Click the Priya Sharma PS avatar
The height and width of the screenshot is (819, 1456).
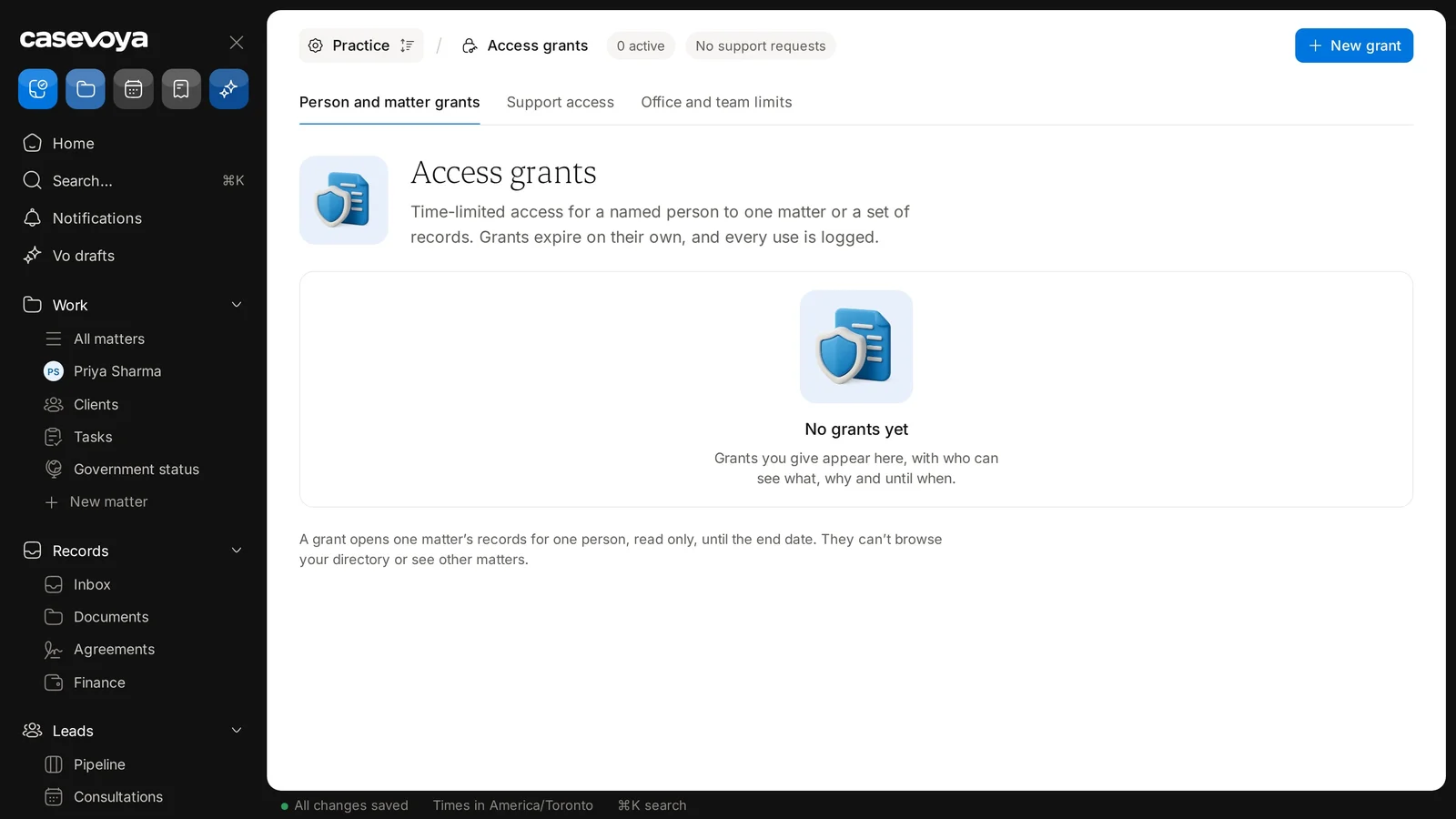[54, 371]
